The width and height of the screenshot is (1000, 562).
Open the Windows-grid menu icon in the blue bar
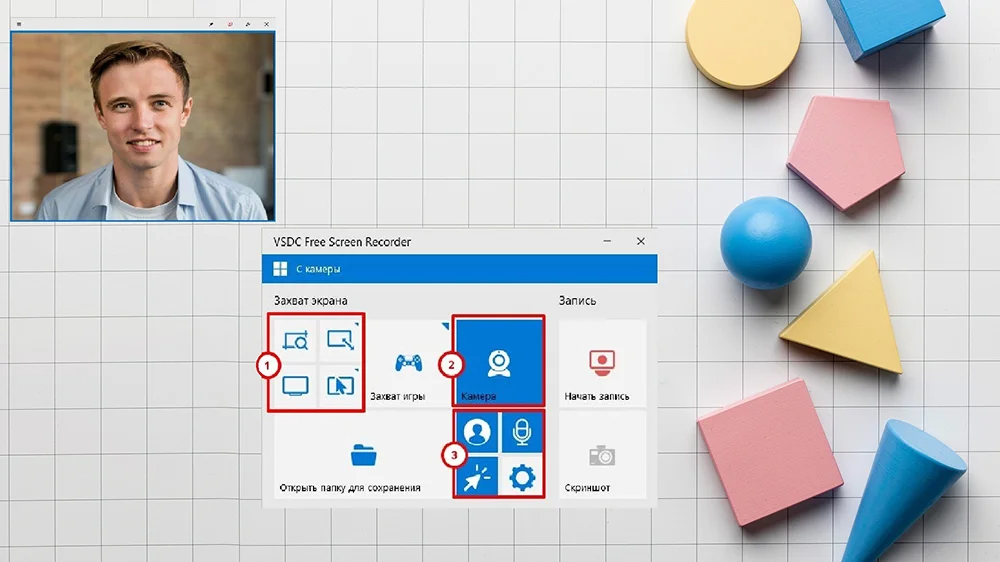pyautogui.click(x=280, y=269)
